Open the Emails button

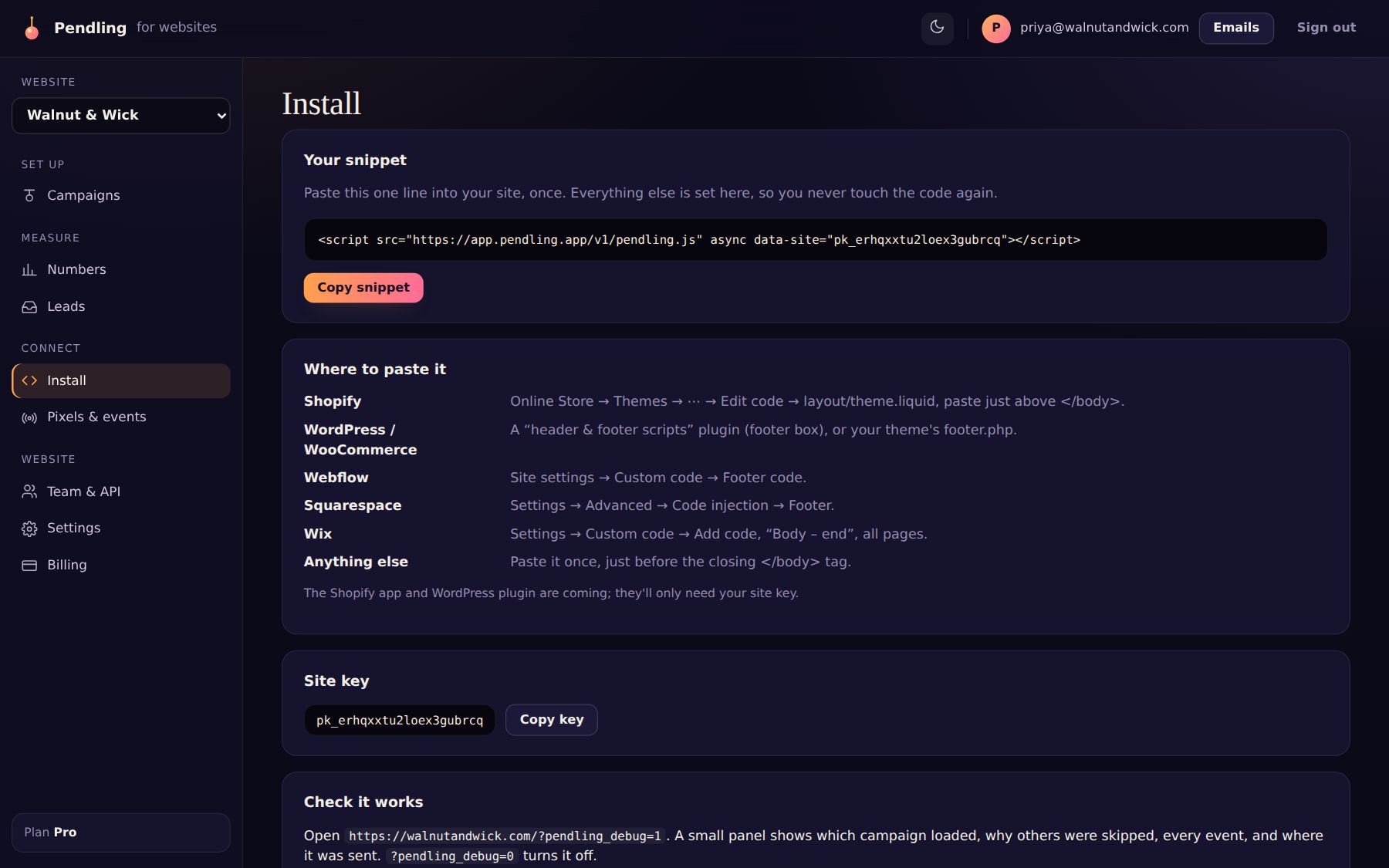1235,28
